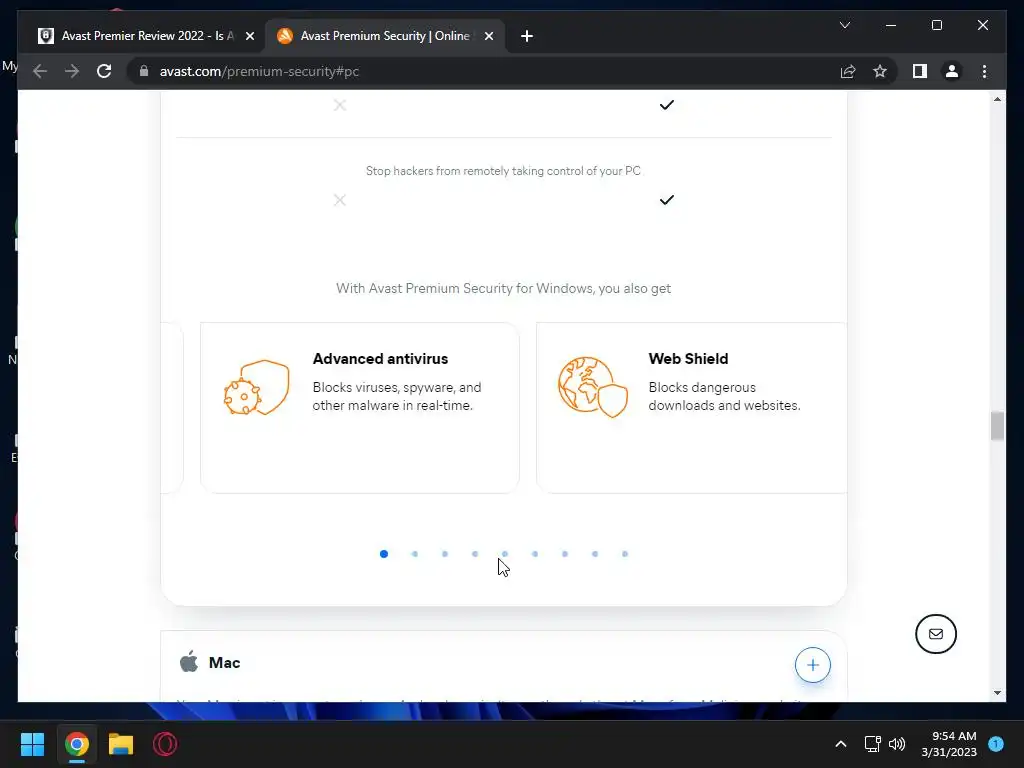The height and width of the screenshot is (768, 1024).
Task: Click the volume speaker tray icon
Action: coord(897,744)
